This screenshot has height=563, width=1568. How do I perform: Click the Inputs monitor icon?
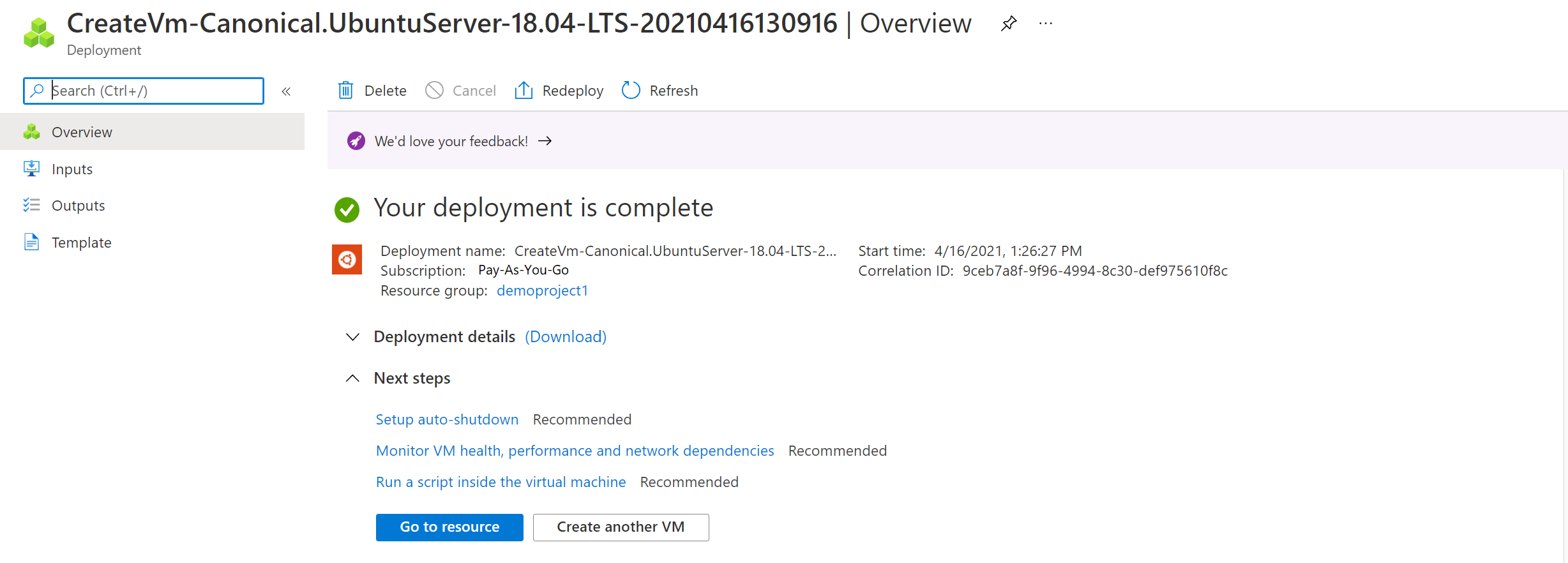click(32, 169)
